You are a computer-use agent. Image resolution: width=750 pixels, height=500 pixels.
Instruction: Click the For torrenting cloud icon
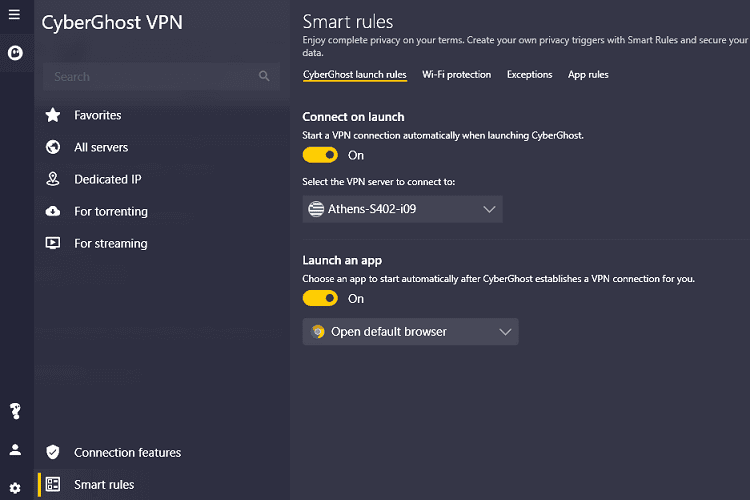[x=53, y=211]
